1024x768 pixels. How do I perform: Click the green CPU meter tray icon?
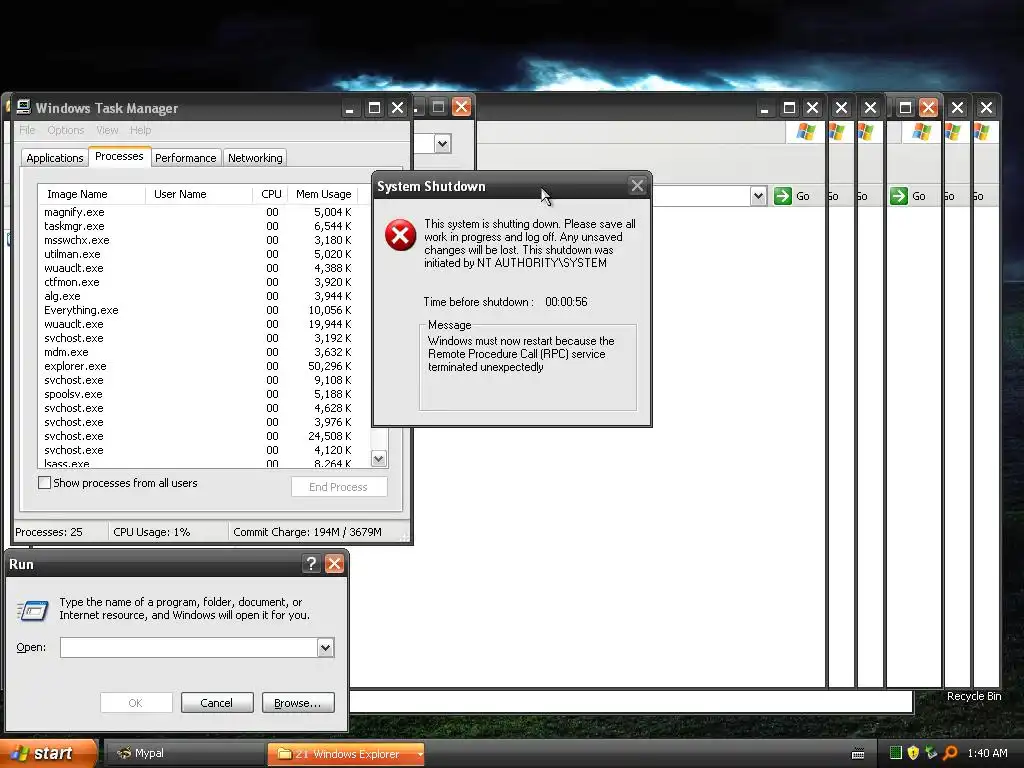click(896, 753)
